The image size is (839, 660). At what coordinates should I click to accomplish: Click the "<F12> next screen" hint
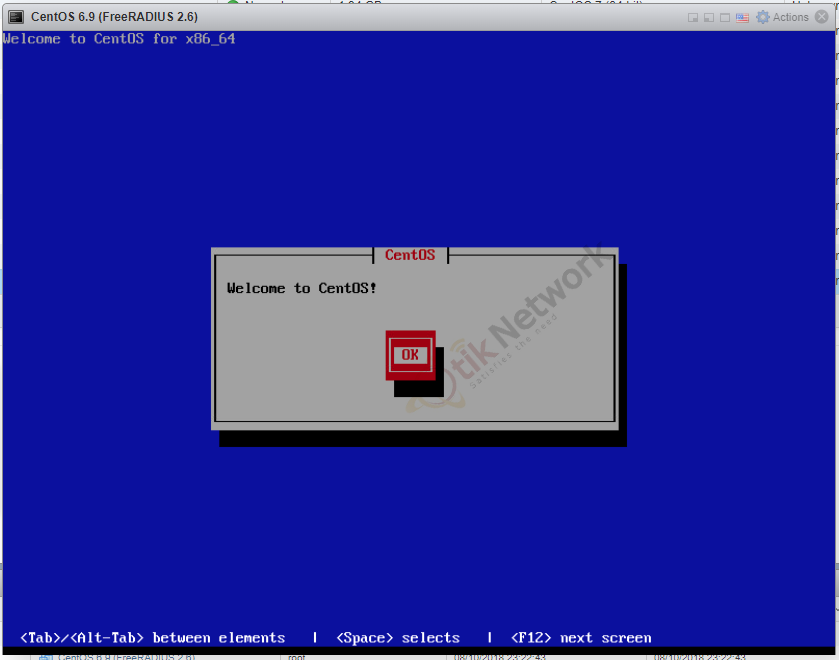click(x=581, y=638)
